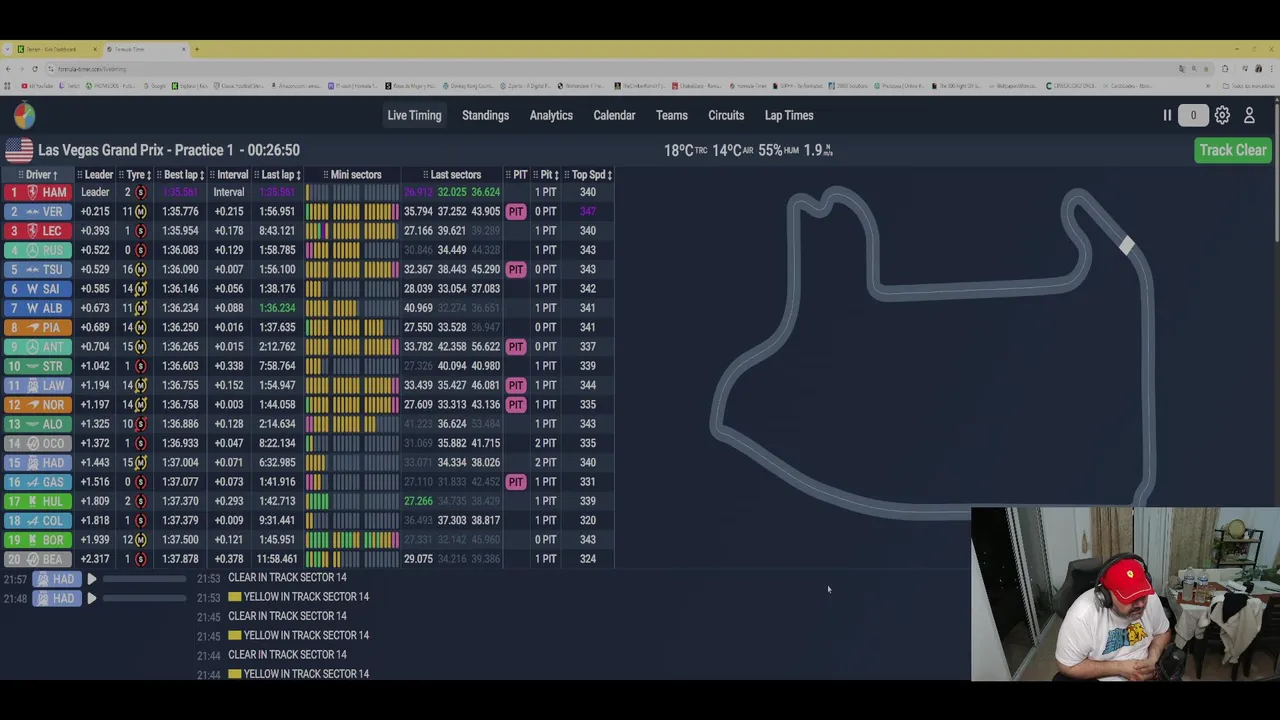
Task: Open the user account icon
Action: click(1249, 115)
